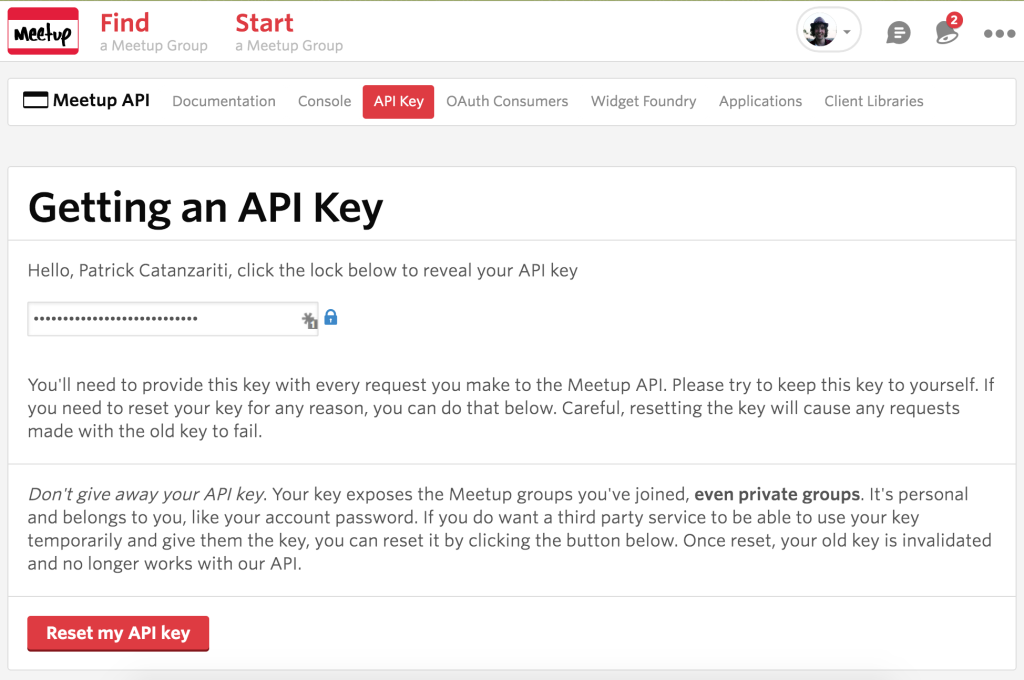The width and height of the screenshot is (1024, 680).
Task: Click the lock icon to reveal key
Action: [331, 318]
